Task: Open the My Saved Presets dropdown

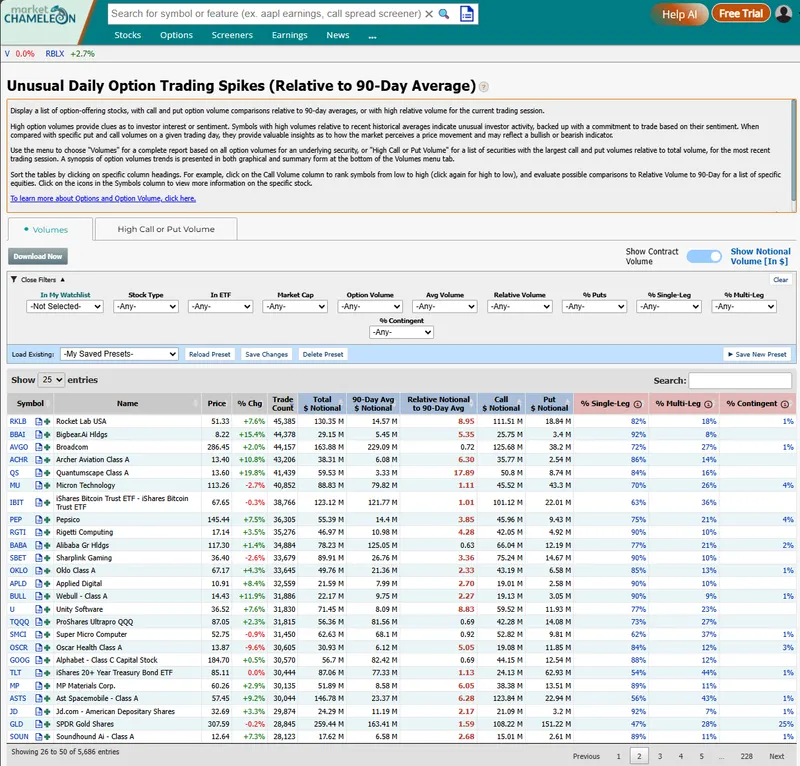Action: tap(119, 354)
